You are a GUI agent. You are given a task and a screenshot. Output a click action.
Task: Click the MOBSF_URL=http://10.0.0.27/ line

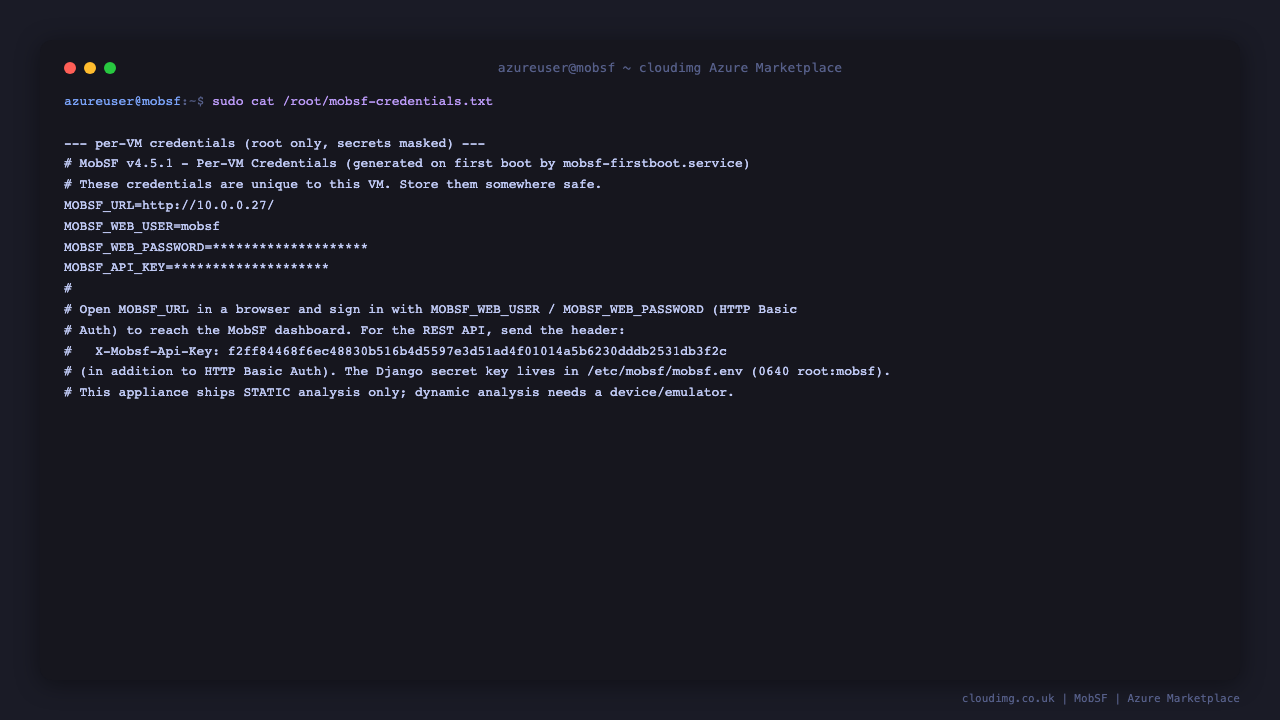click(169, 206)
